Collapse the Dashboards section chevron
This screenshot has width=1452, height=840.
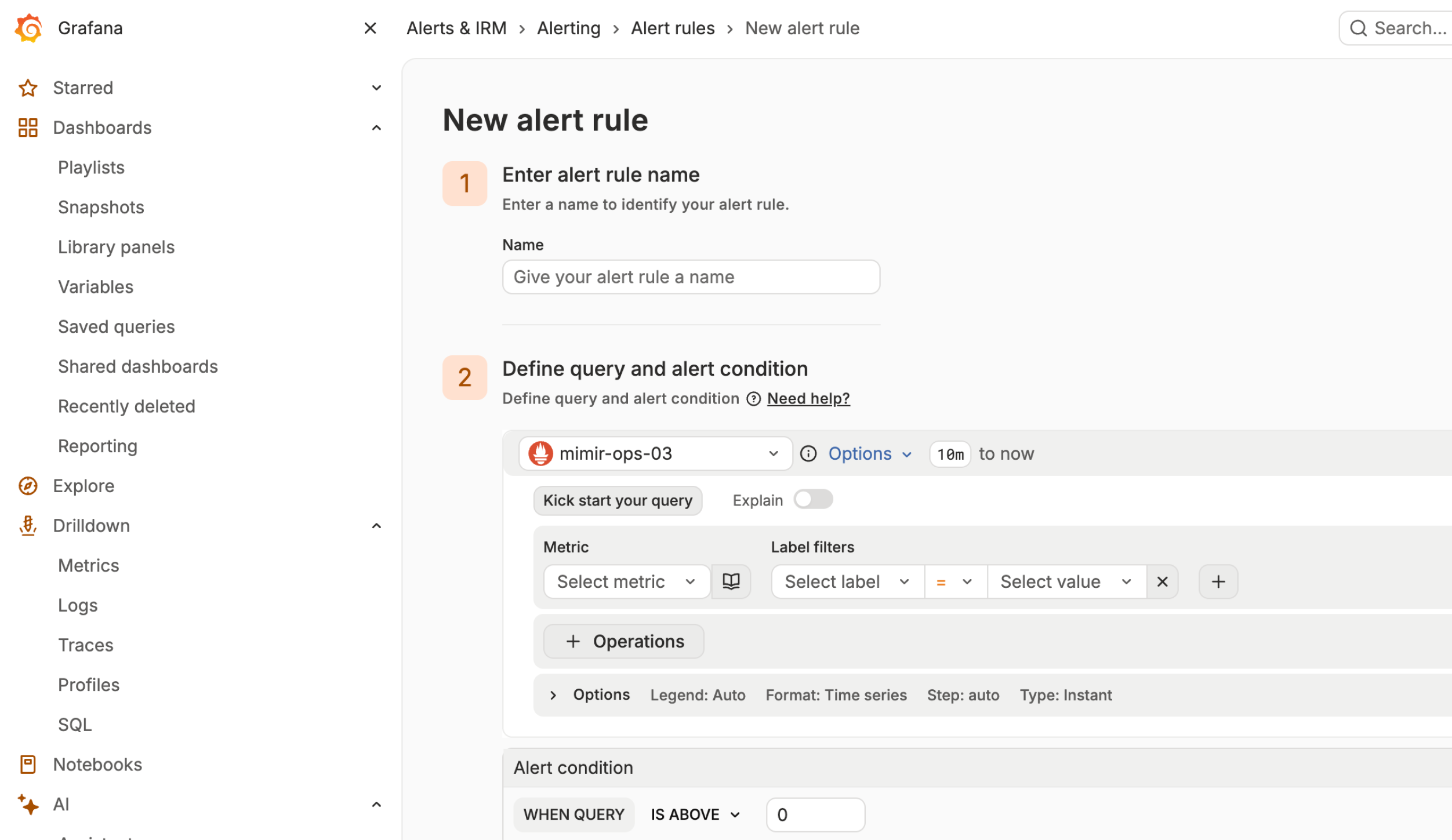coord(376,128)
